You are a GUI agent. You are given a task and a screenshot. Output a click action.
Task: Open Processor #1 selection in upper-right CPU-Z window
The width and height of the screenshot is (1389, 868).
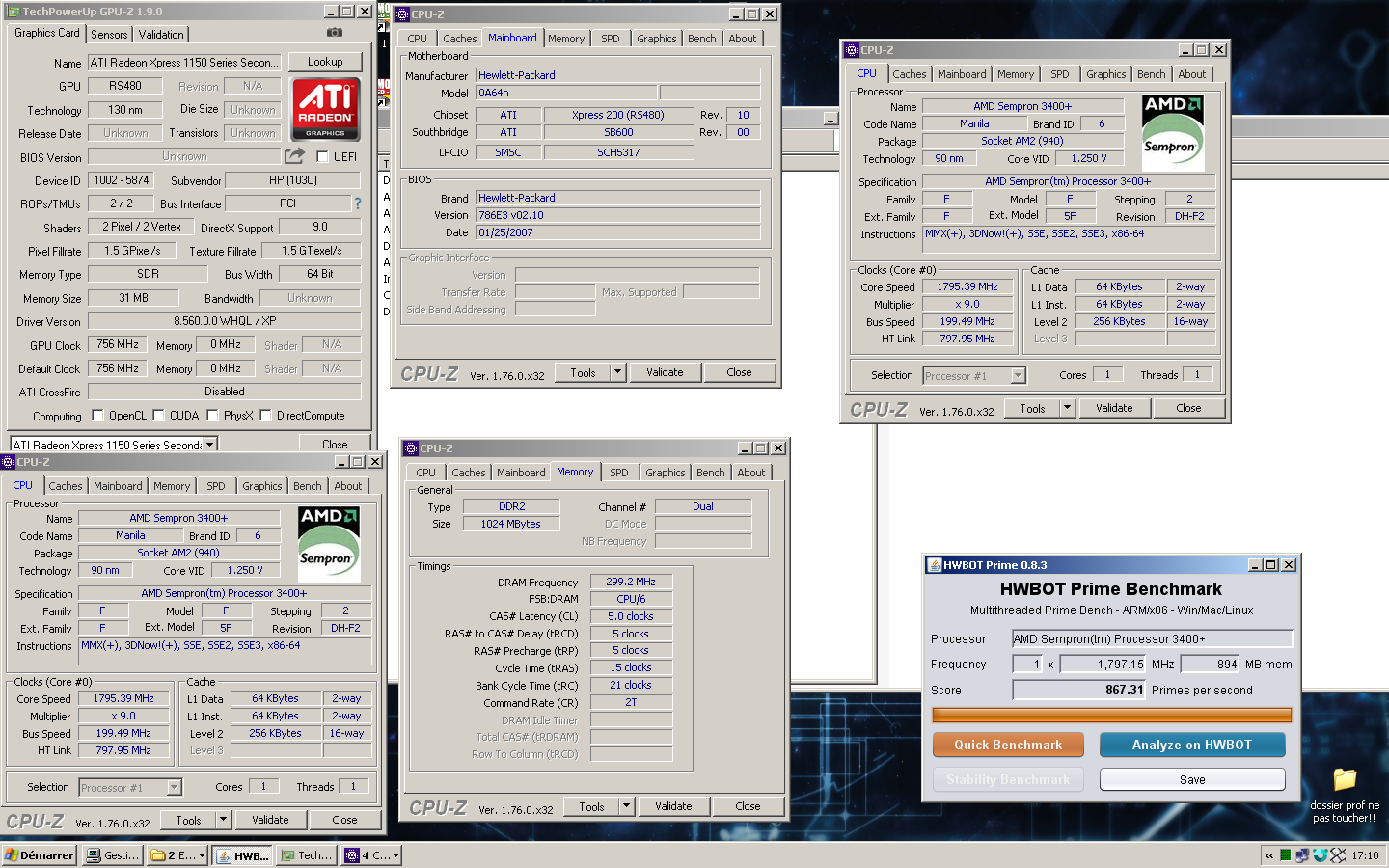(x=974, y=376)
